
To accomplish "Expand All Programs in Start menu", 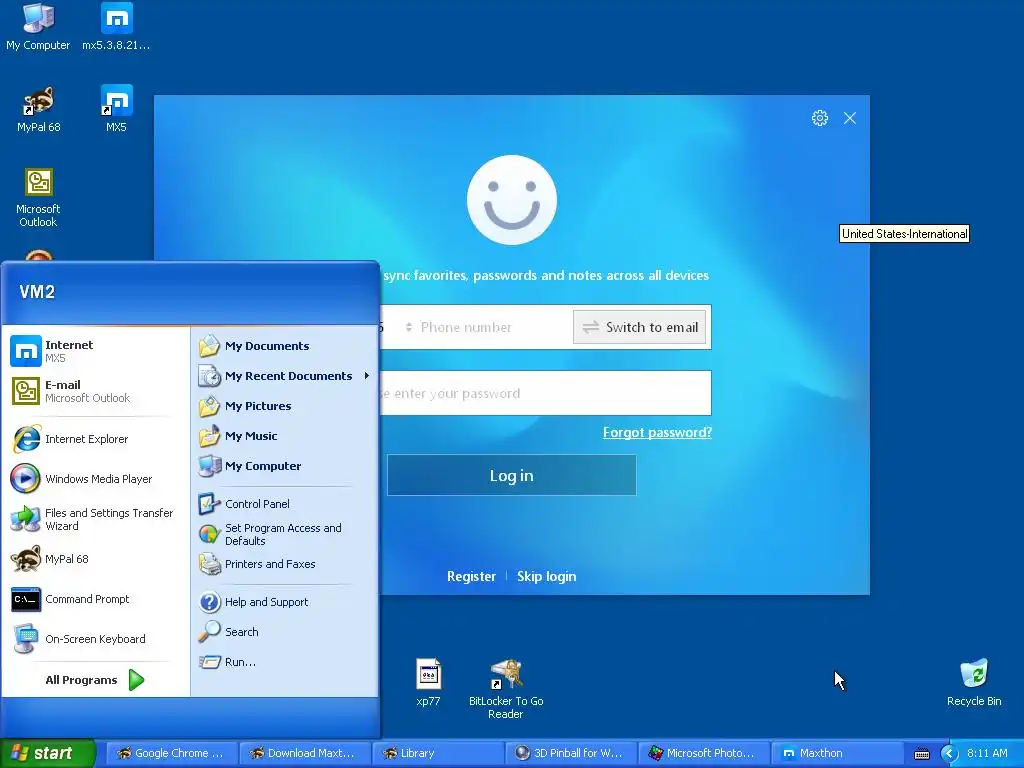I will pyautogui.click(x=95, y=680).
